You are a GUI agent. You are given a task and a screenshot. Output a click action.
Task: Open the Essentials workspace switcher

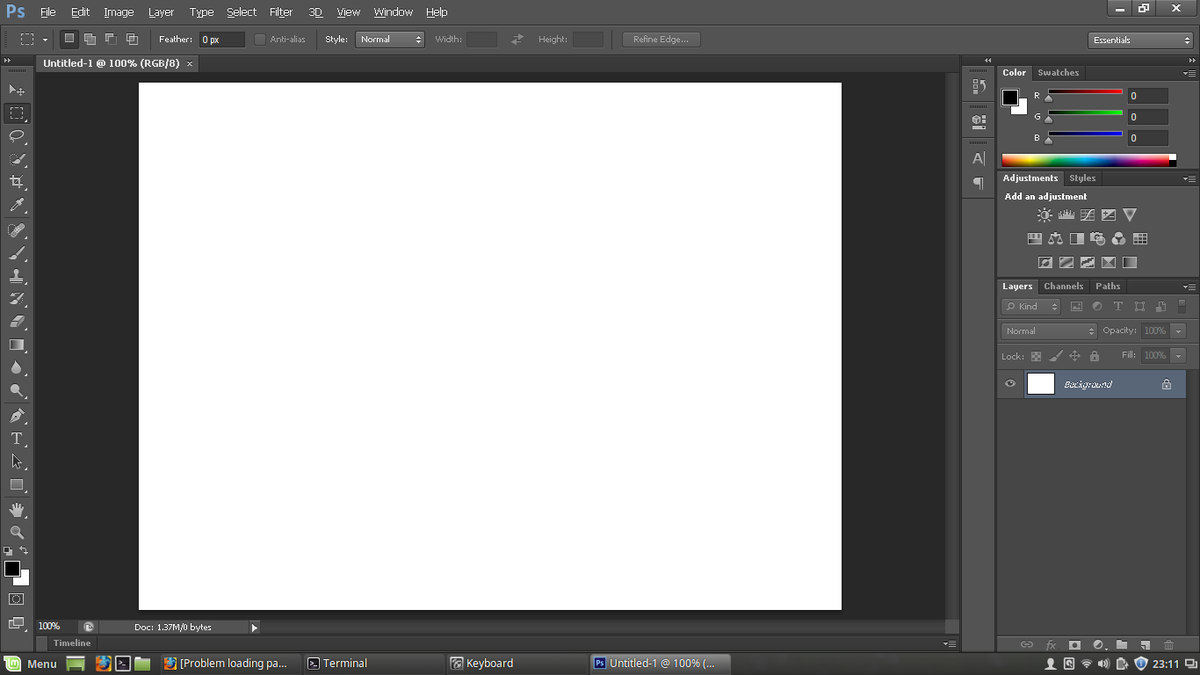tap(1138, 39)
